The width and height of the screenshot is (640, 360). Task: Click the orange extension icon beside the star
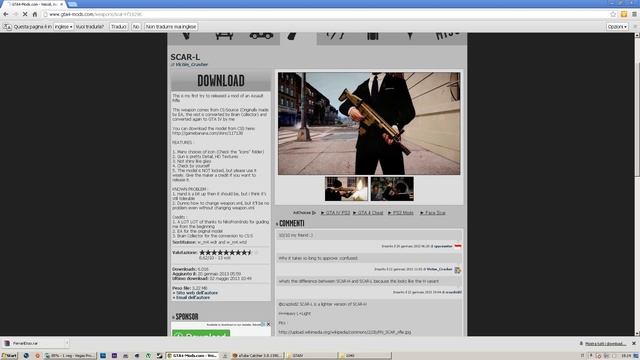(x=624, y=14)
